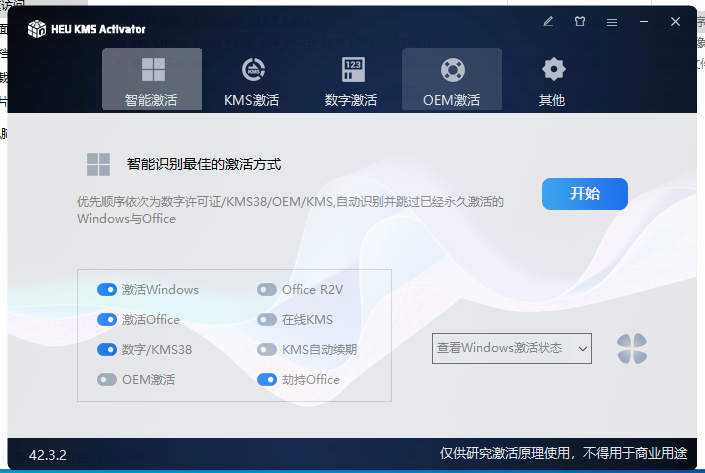Open the 查看Windows激活状态 dropdown

pyautogui.click(x=512, y=348)
